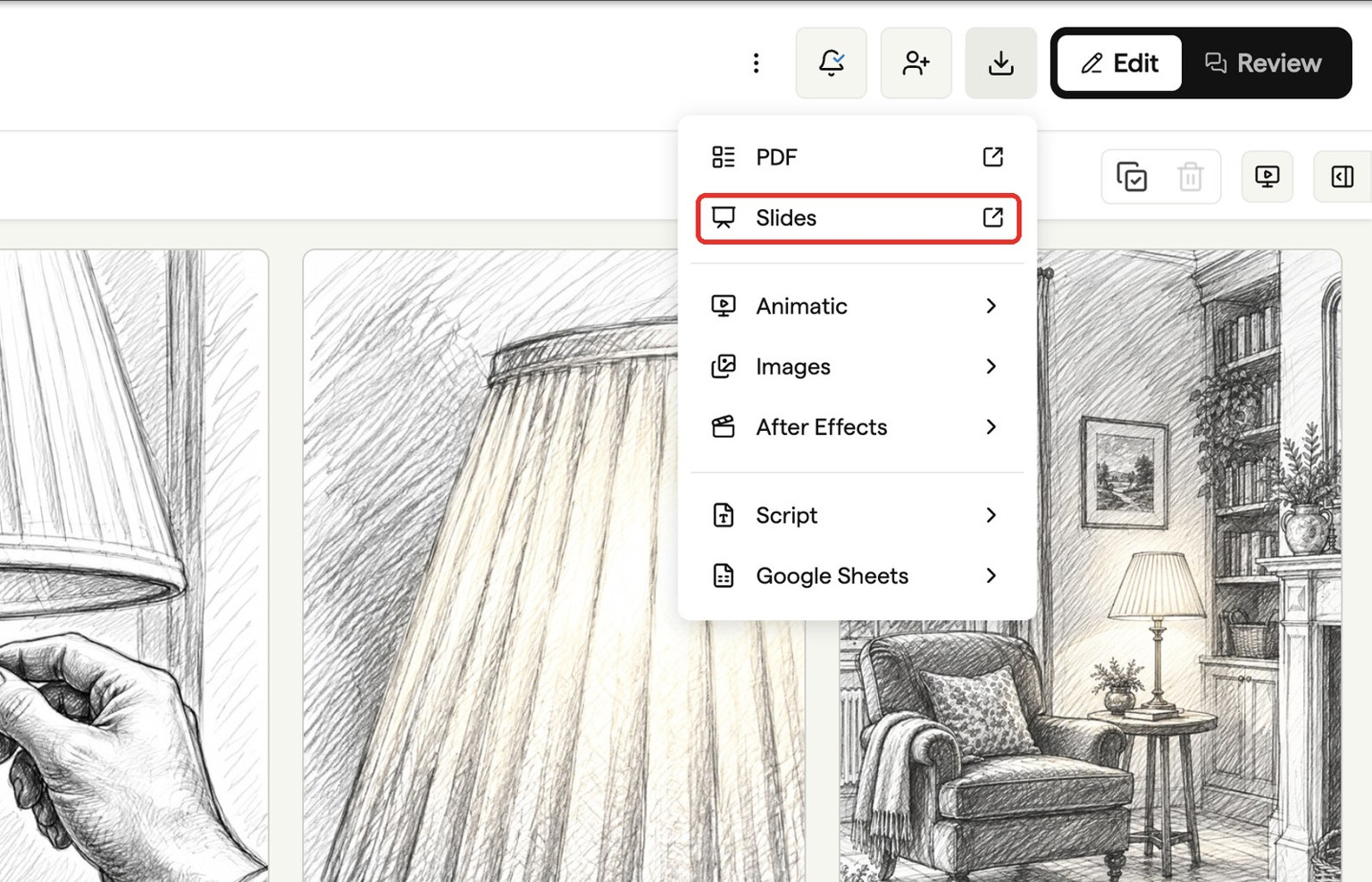
Task: Expand the Images chevron arrow
Action: (x=991, y=366)
